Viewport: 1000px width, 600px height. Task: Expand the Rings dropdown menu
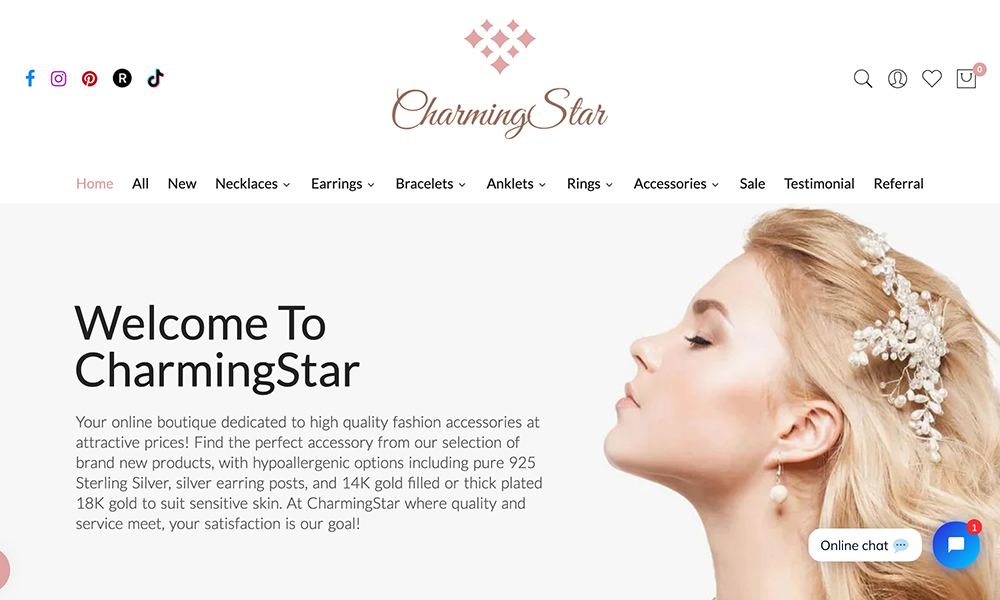point(590,184)
